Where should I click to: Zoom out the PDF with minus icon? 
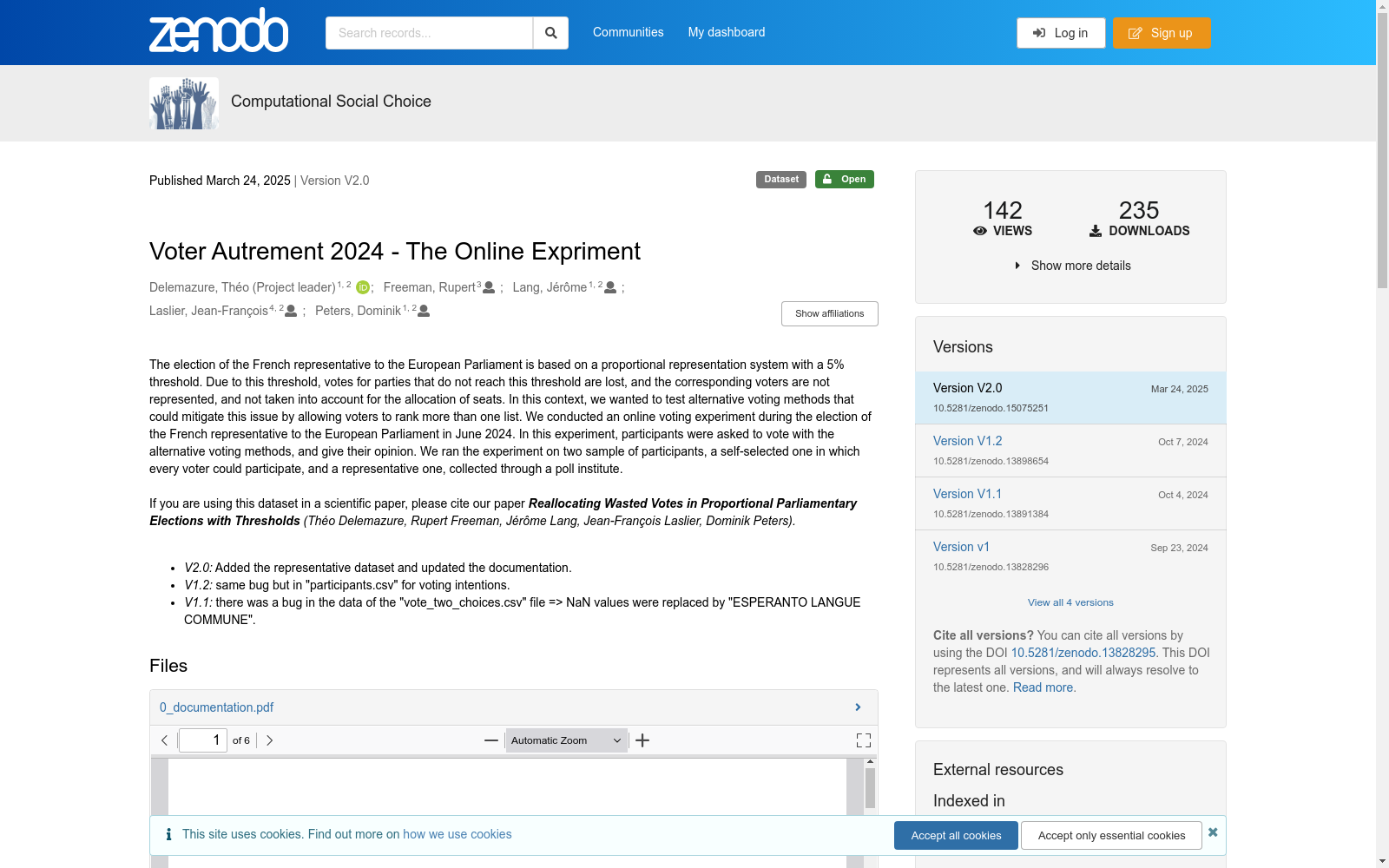pyautogui.click(x=491, y=740)
